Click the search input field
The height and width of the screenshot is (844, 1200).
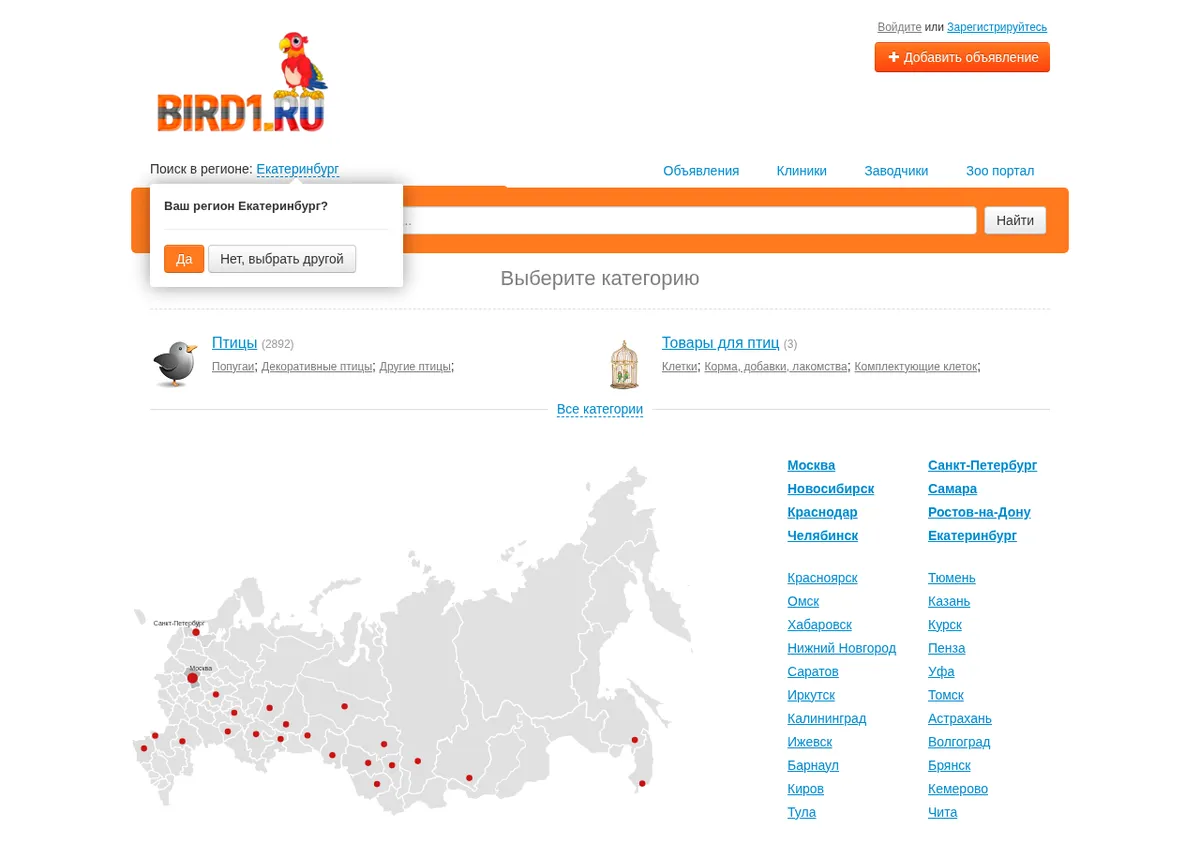coord(689,220)
